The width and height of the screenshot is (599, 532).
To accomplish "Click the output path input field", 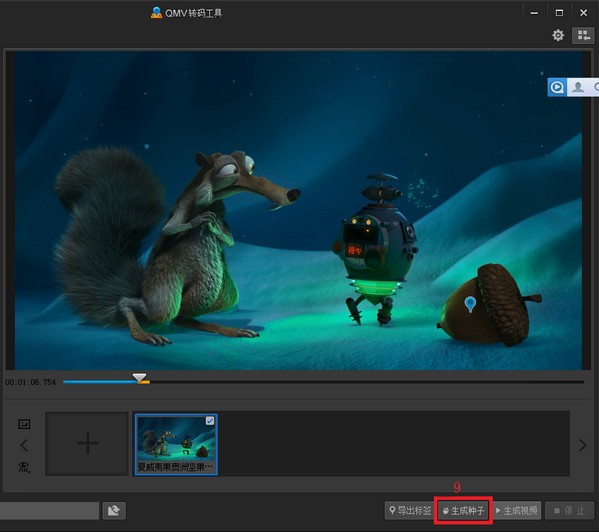I will 49,511.
